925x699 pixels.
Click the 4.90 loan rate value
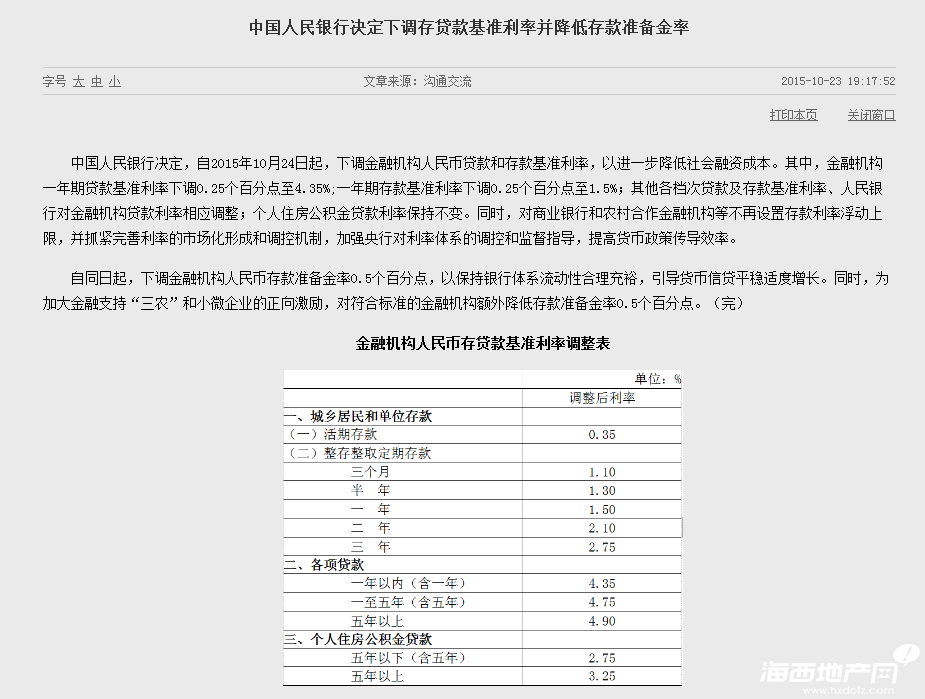602,621
